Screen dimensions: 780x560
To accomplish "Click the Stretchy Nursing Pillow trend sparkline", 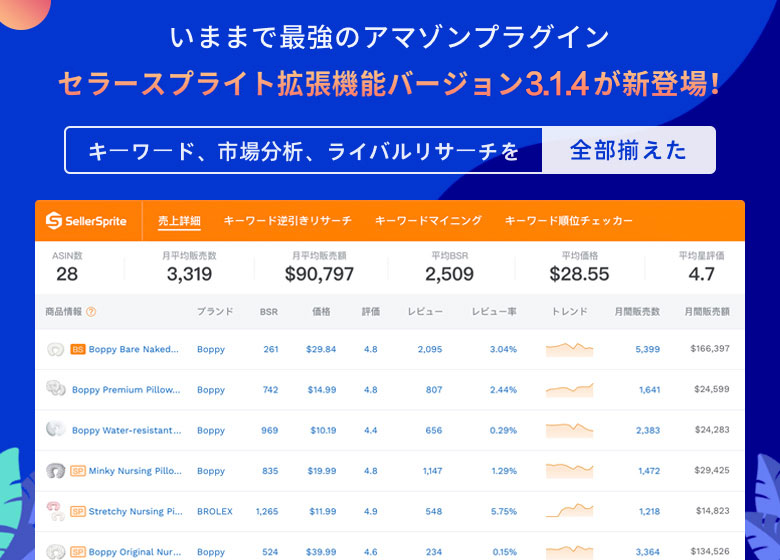I will 569,511.
